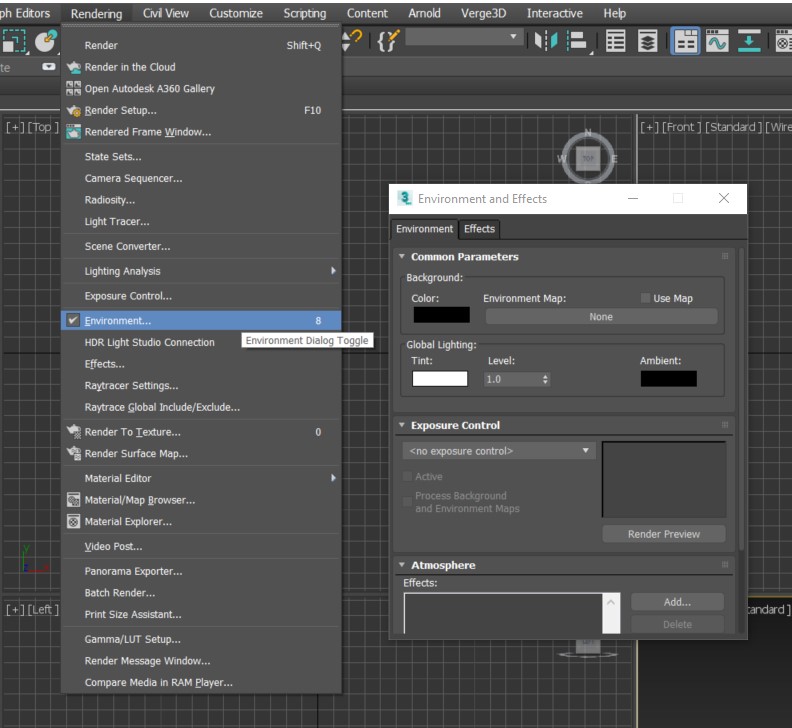
Task: Click the 3ds Max dialog title icon
Action: (405, 198)
